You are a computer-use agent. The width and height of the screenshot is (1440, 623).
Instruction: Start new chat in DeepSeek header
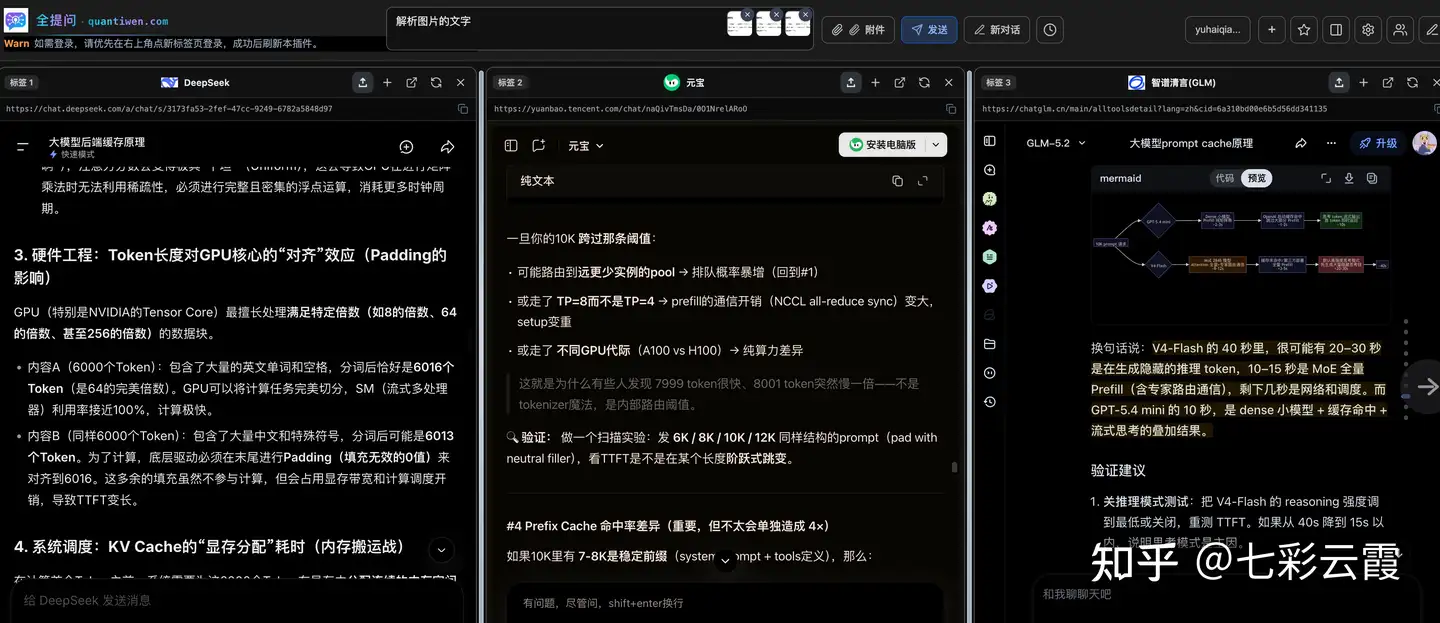click(x=406, y=147)
